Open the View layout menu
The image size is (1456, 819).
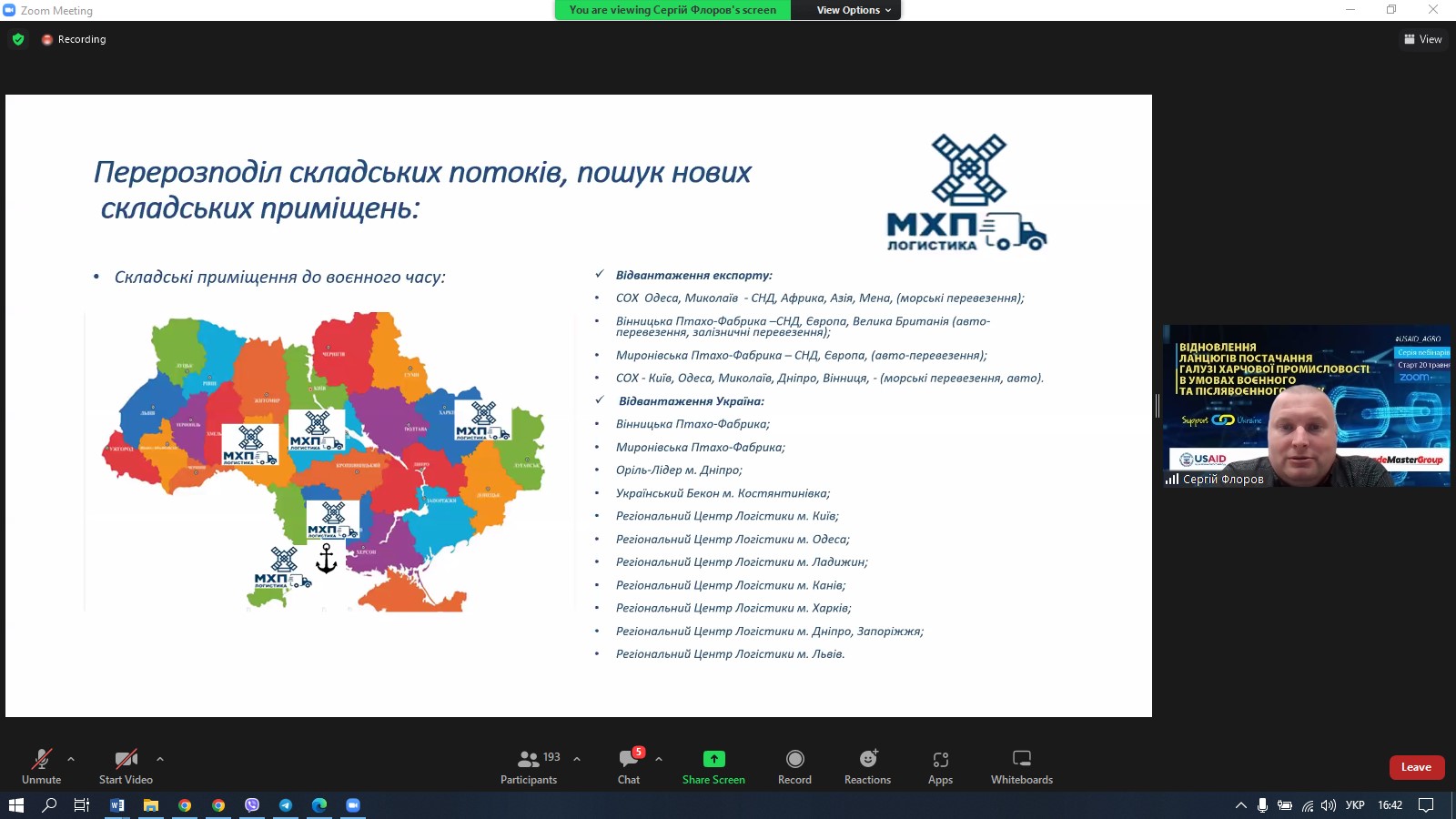click(1423, 39)
